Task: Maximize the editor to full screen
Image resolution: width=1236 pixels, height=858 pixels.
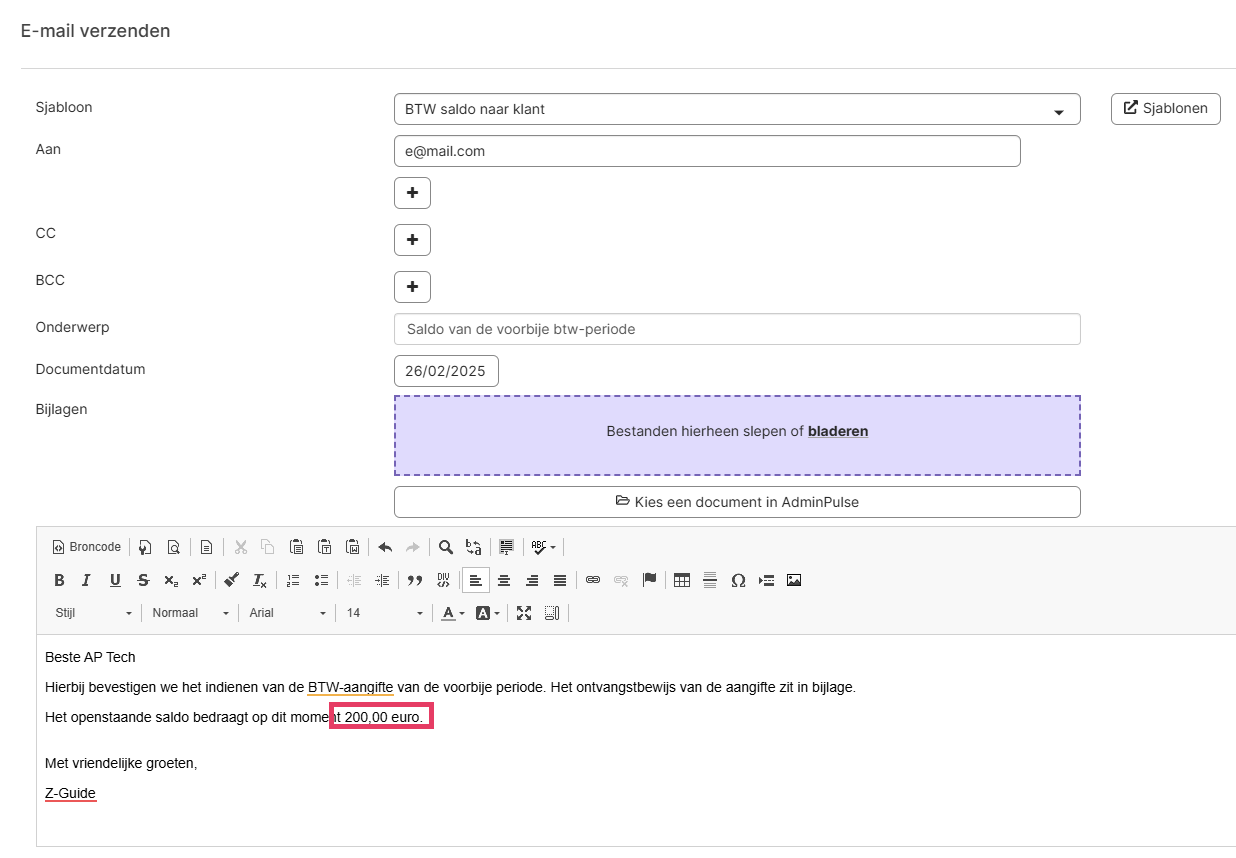Action: click(524, 613)
